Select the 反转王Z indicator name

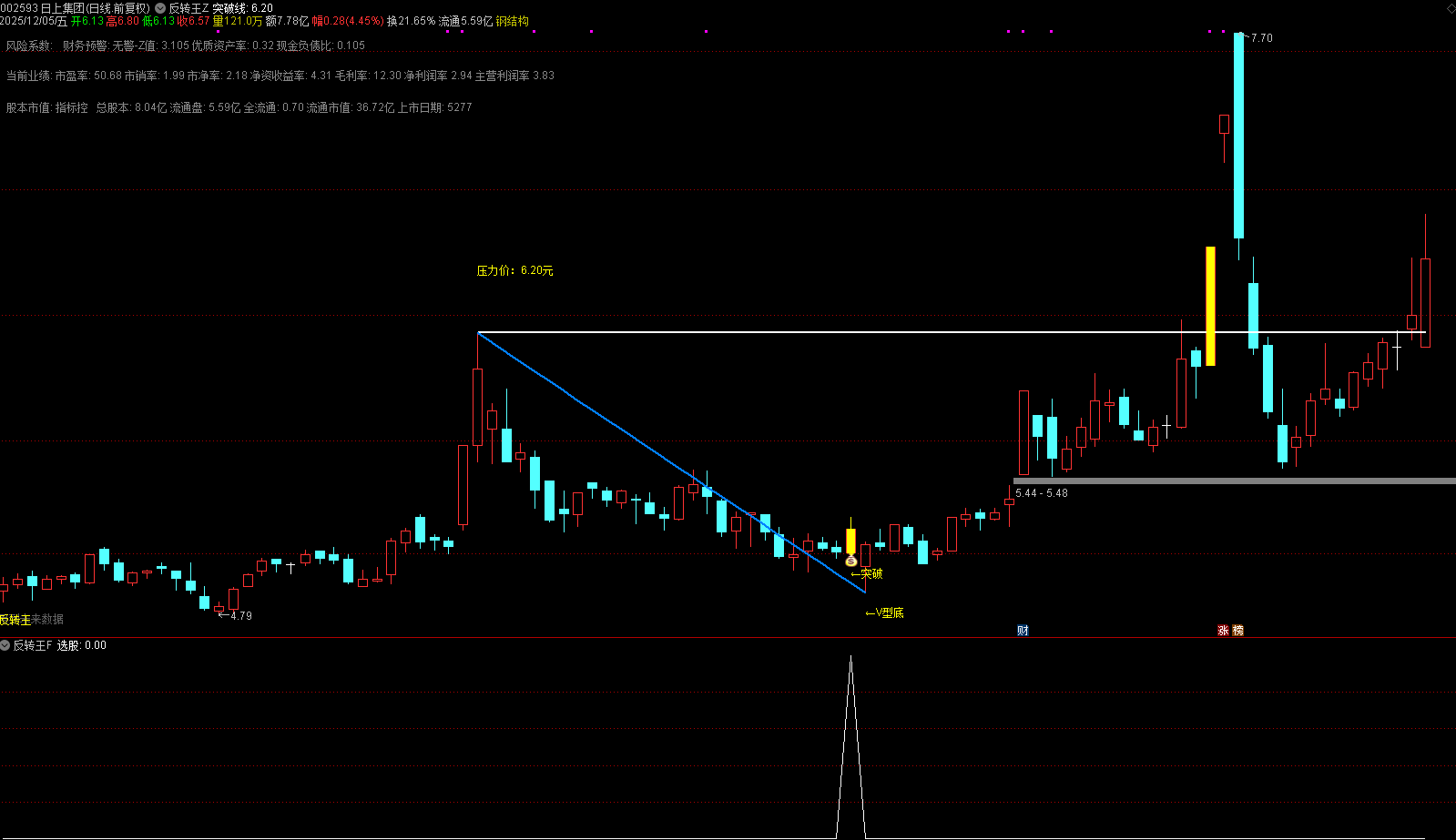point(188,8)
